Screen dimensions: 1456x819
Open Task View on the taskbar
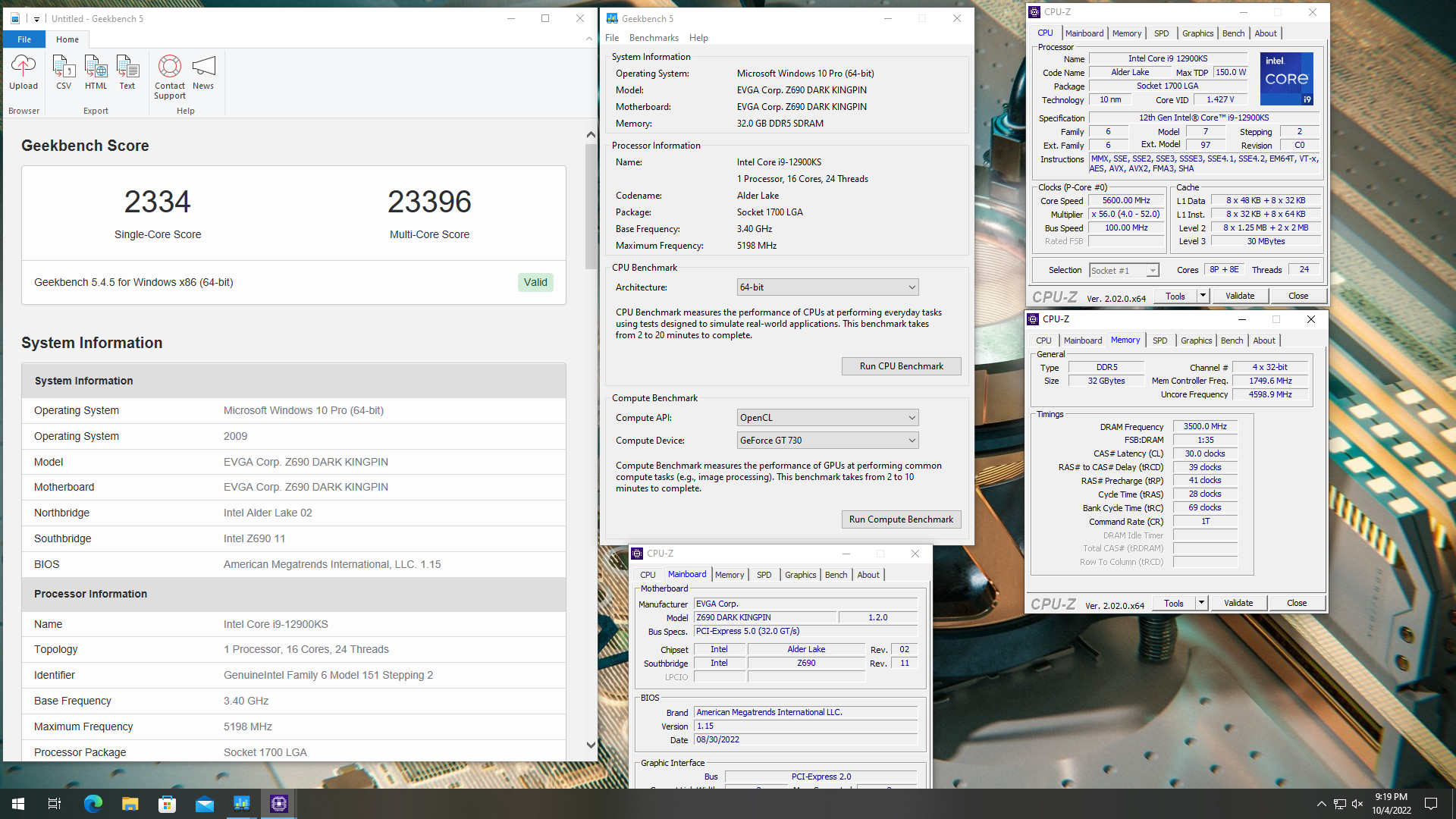click(55, 804)
